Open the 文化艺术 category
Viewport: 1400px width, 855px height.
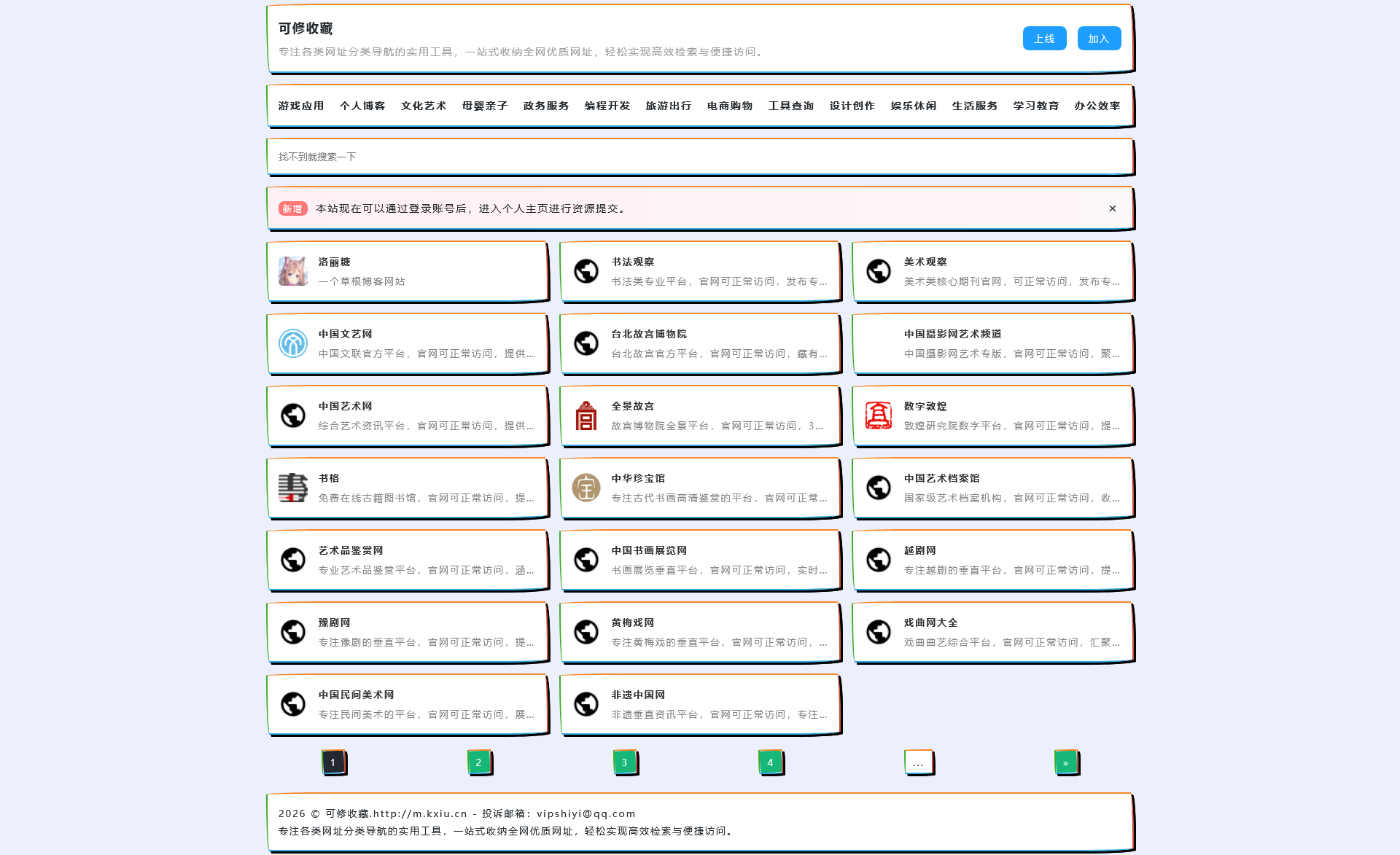click(423, 105)
